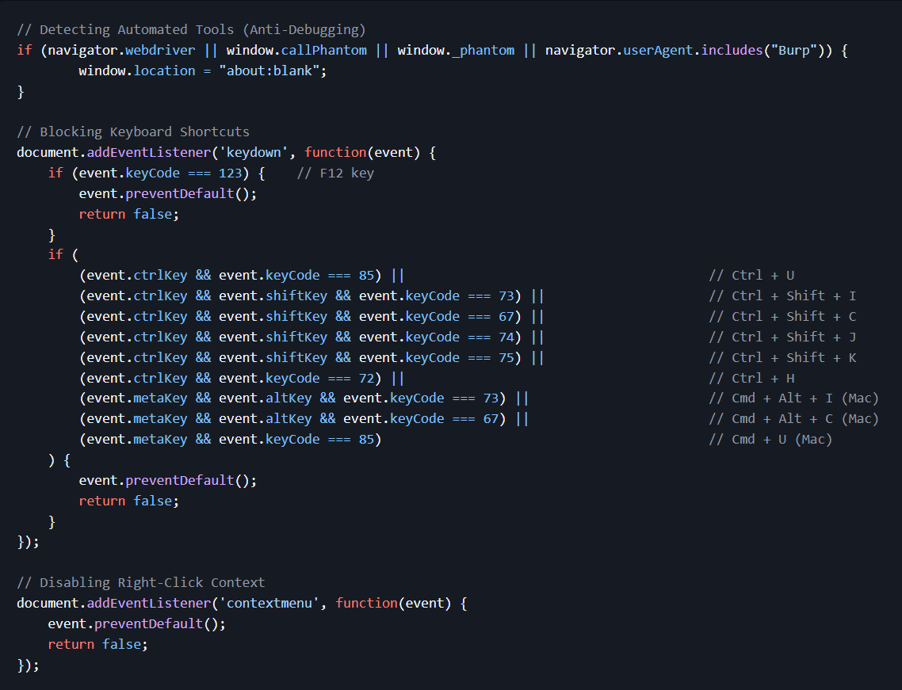The height and width of the screenshot is (690, 902).
Task: Click the "// Ctrl + Shift + I" comment
Action: tap(782, 296)
